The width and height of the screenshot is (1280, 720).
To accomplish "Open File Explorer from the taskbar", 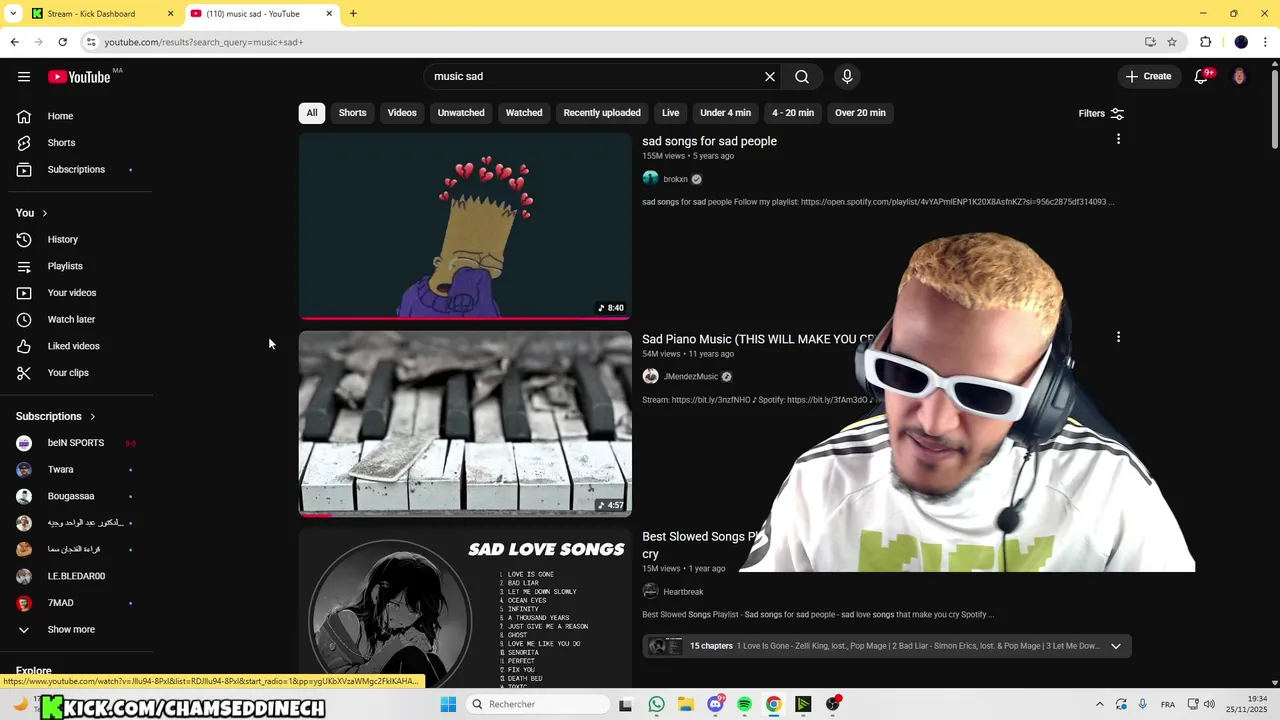I will click(x=686, y=704).
